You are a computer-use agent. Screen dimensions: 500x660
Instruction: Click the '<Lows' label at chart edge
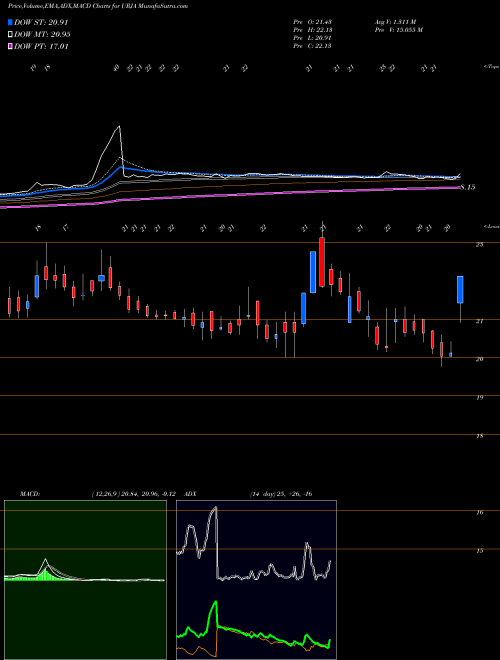(492, 226)
